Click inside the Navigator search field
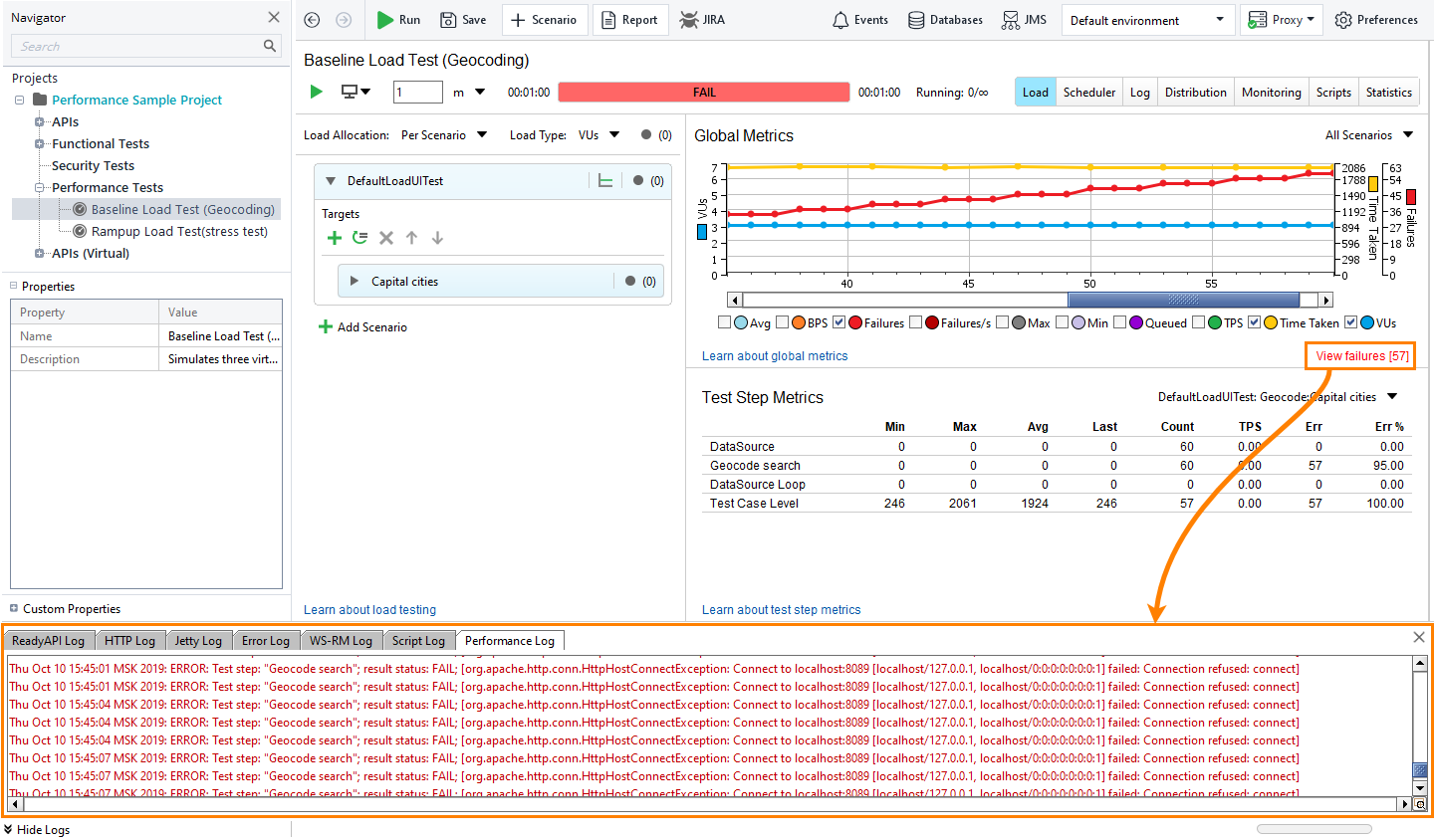Image resolution: width=1434 pixels, height=840 pixels. click(139, 46)
